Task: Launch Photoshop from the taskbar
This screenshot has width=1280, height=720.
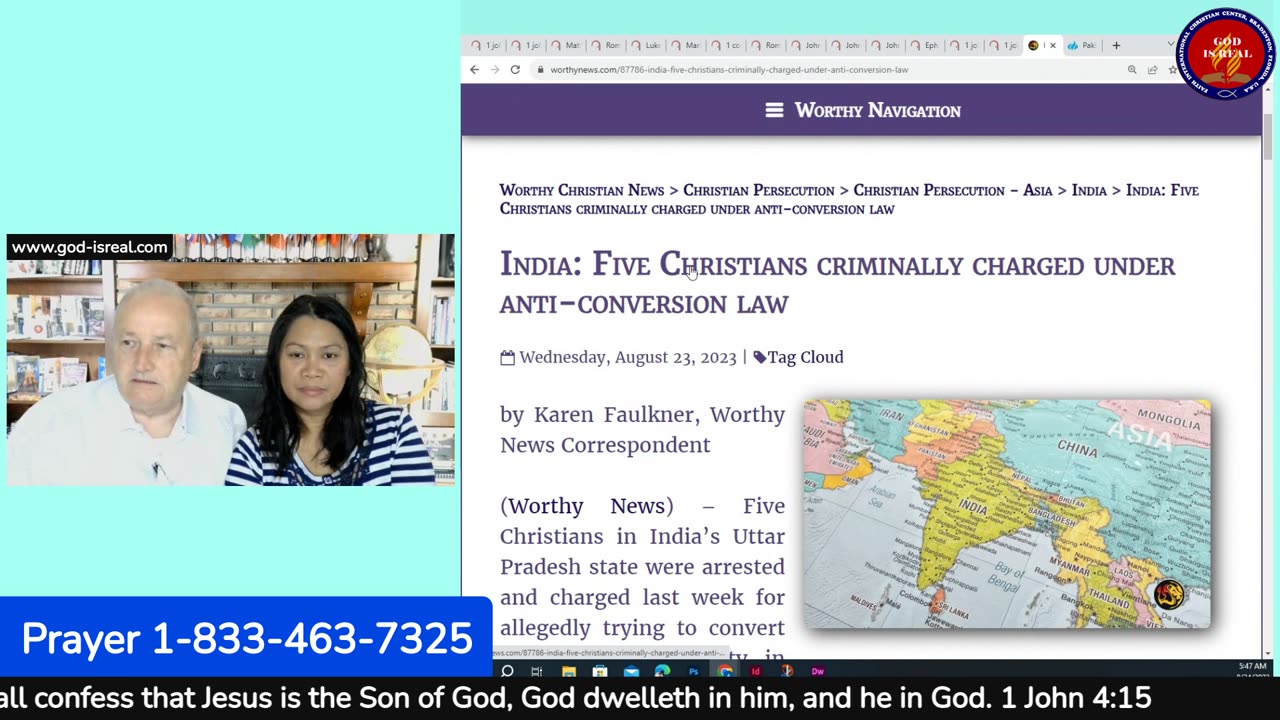Action: pos(693,671)
